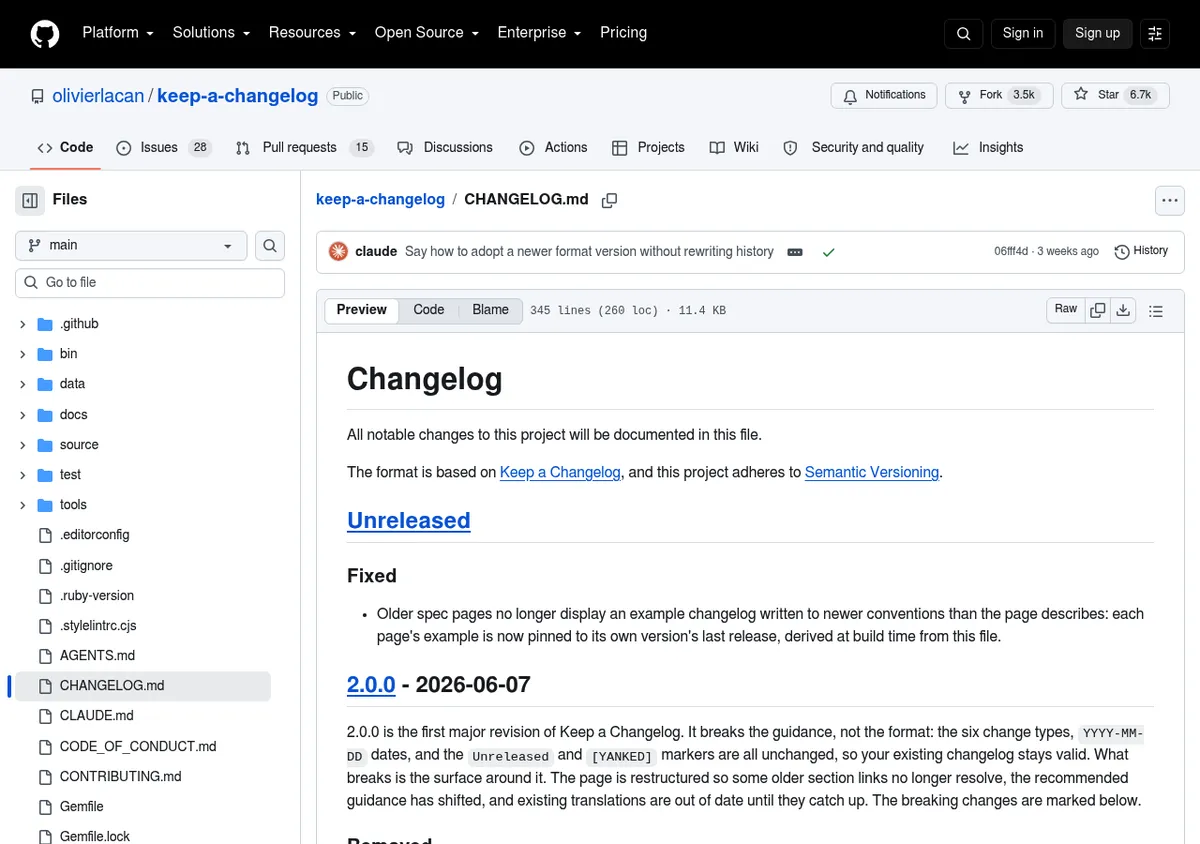Open the Issues tab
Viewport: 1200px width, 844px height.
coord(163,148)
